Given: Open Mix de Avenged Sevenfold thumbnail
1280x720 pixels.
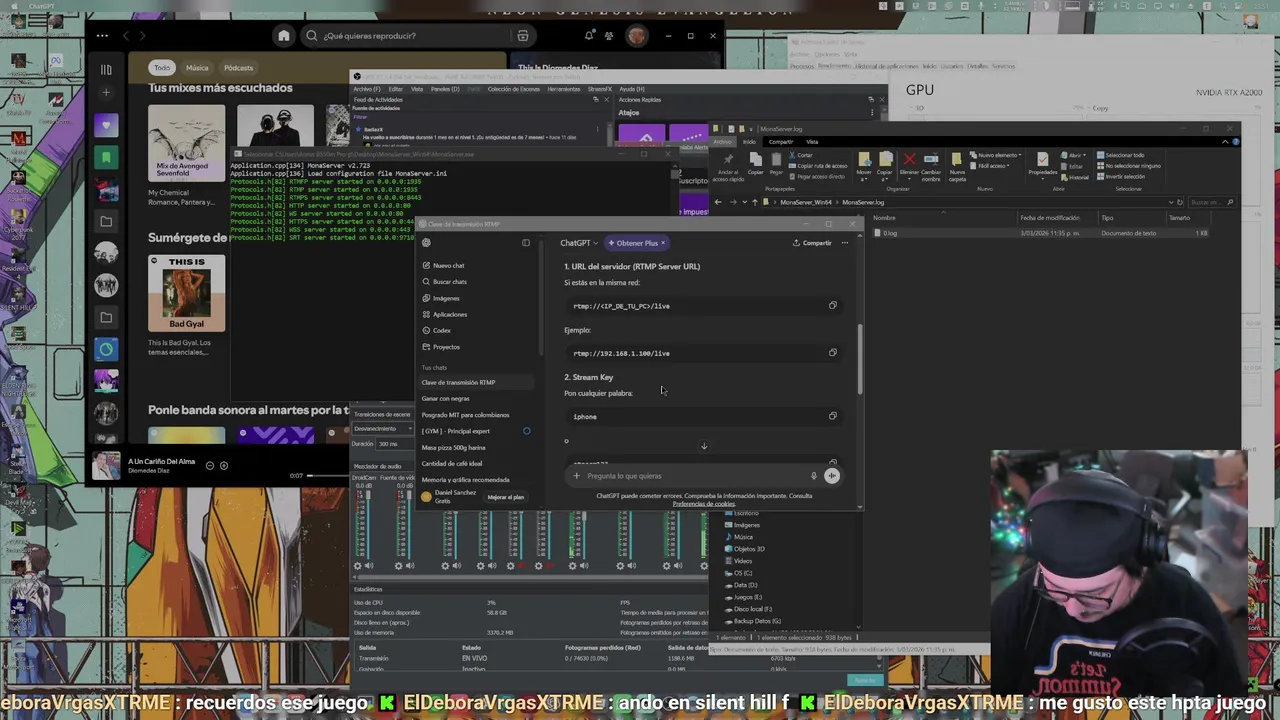Looking at the screenshot, I should [x=186, y=143].
